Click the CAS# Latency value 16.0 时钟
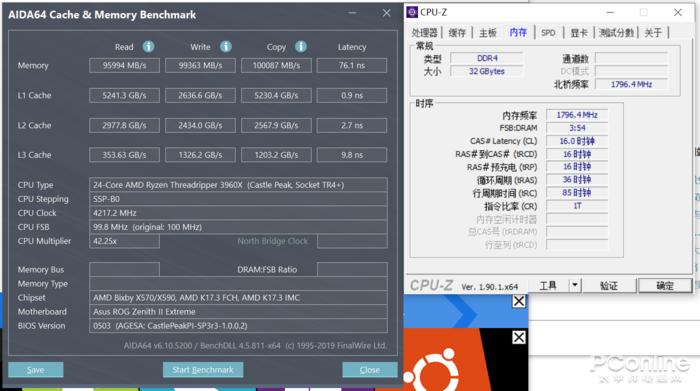Image resolution: width=700 pixels, height=391 pixels. tap(577, 141)
